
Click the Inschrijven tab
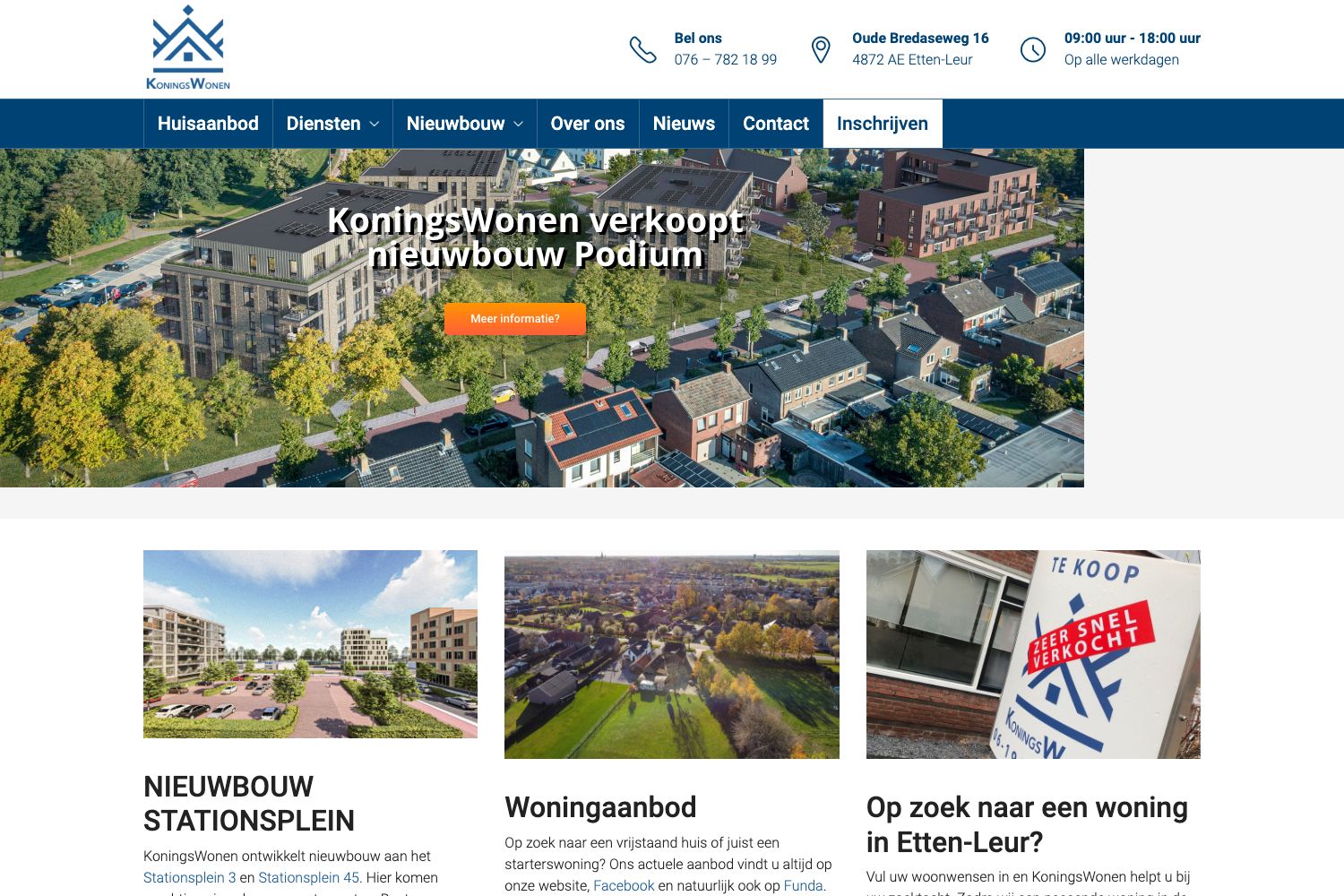883,124
